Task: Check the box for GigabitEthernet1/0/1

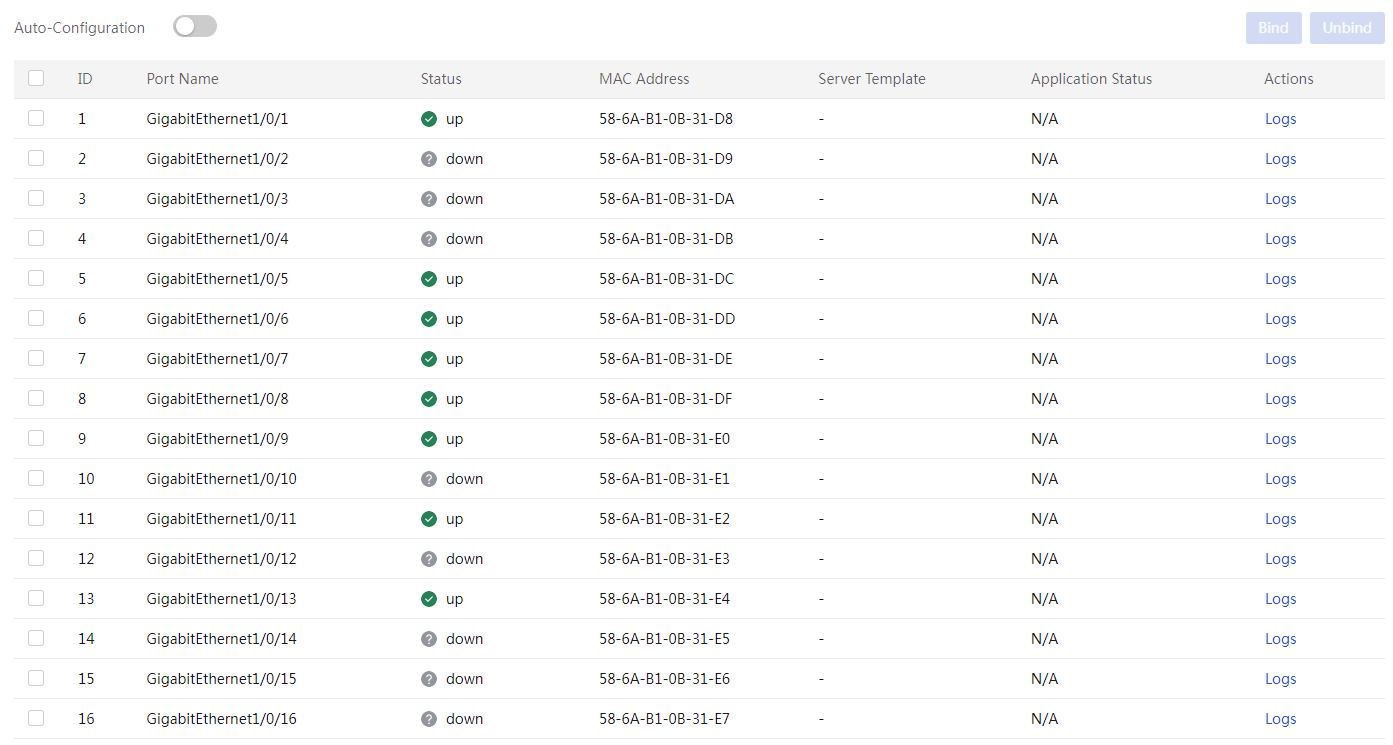Action: click(x=36, y=118)
